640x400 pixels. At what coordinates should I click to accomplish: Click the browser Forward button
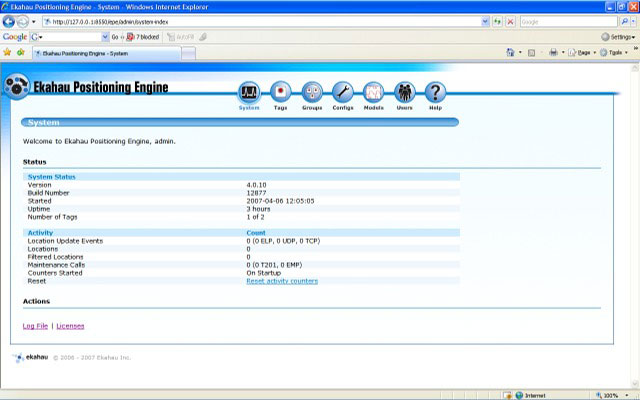[x=23, y=22]
